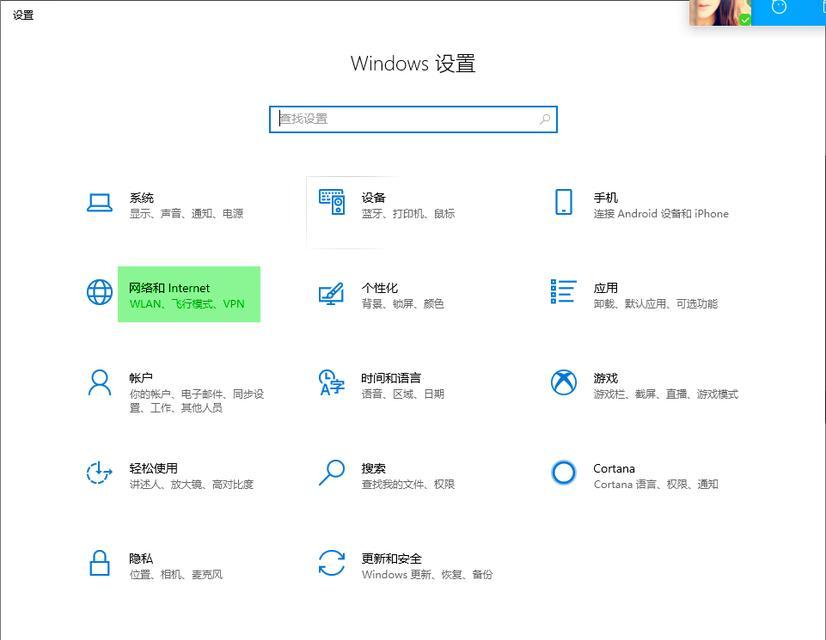826x640 pixels.
Task: Click the 帐户 person icon
Action: [100, 382]
